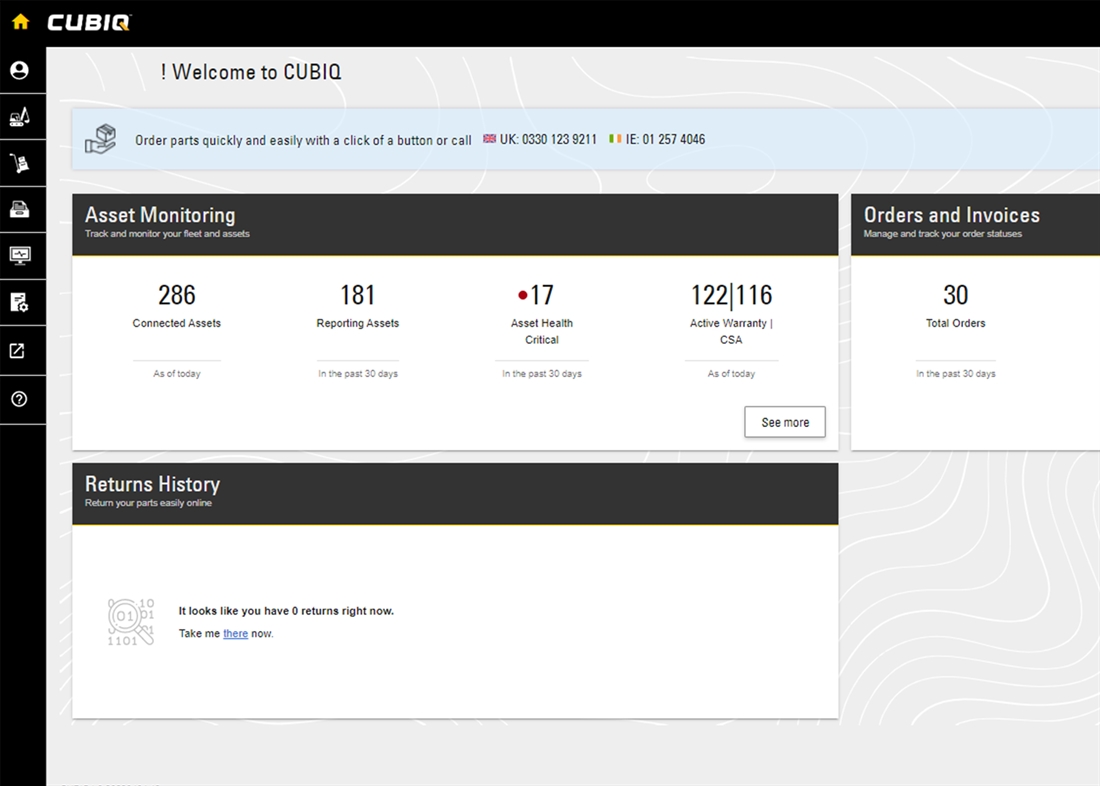This screenshot has width=1100, height=786.
Task: Follow the 'there' link in Returns History
Action: point(235,633)
